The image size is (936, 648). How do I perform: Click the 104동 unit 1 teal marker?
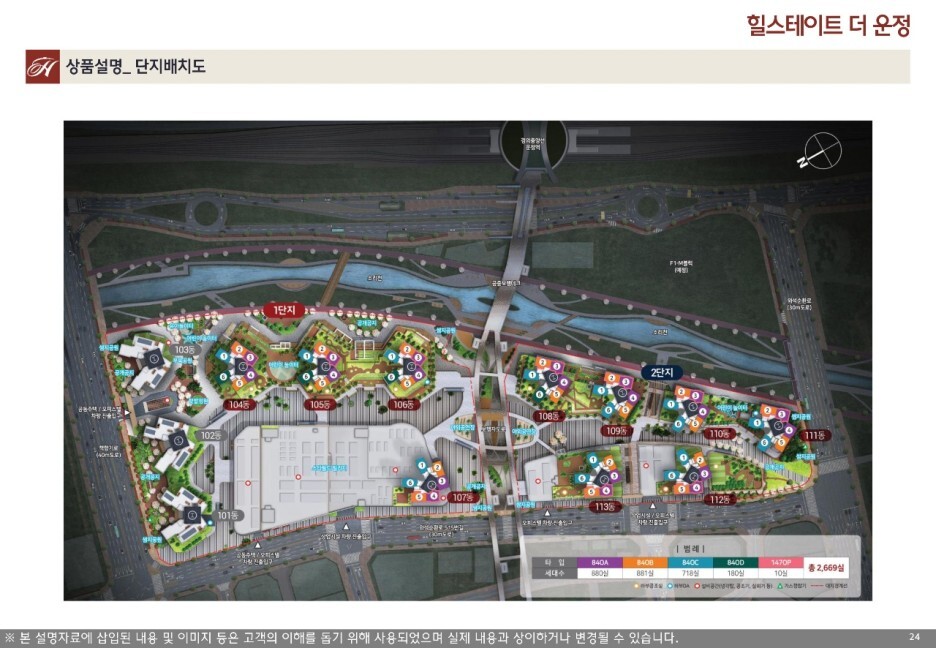click(x=224, y=356)
